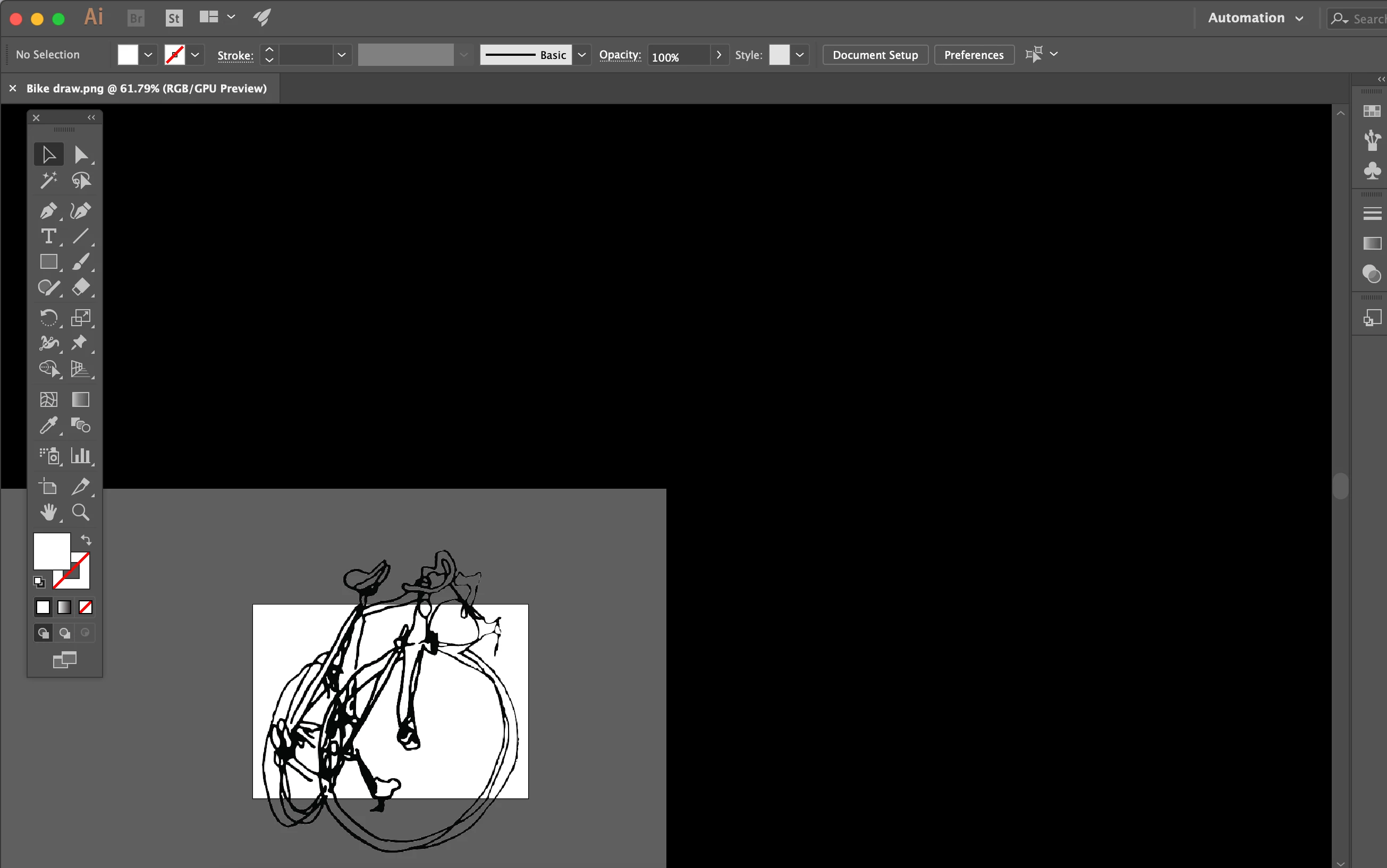Open the fill color dropdown arrow
The height and width of the screenshot is (868, 1387).
pos(148,55)
